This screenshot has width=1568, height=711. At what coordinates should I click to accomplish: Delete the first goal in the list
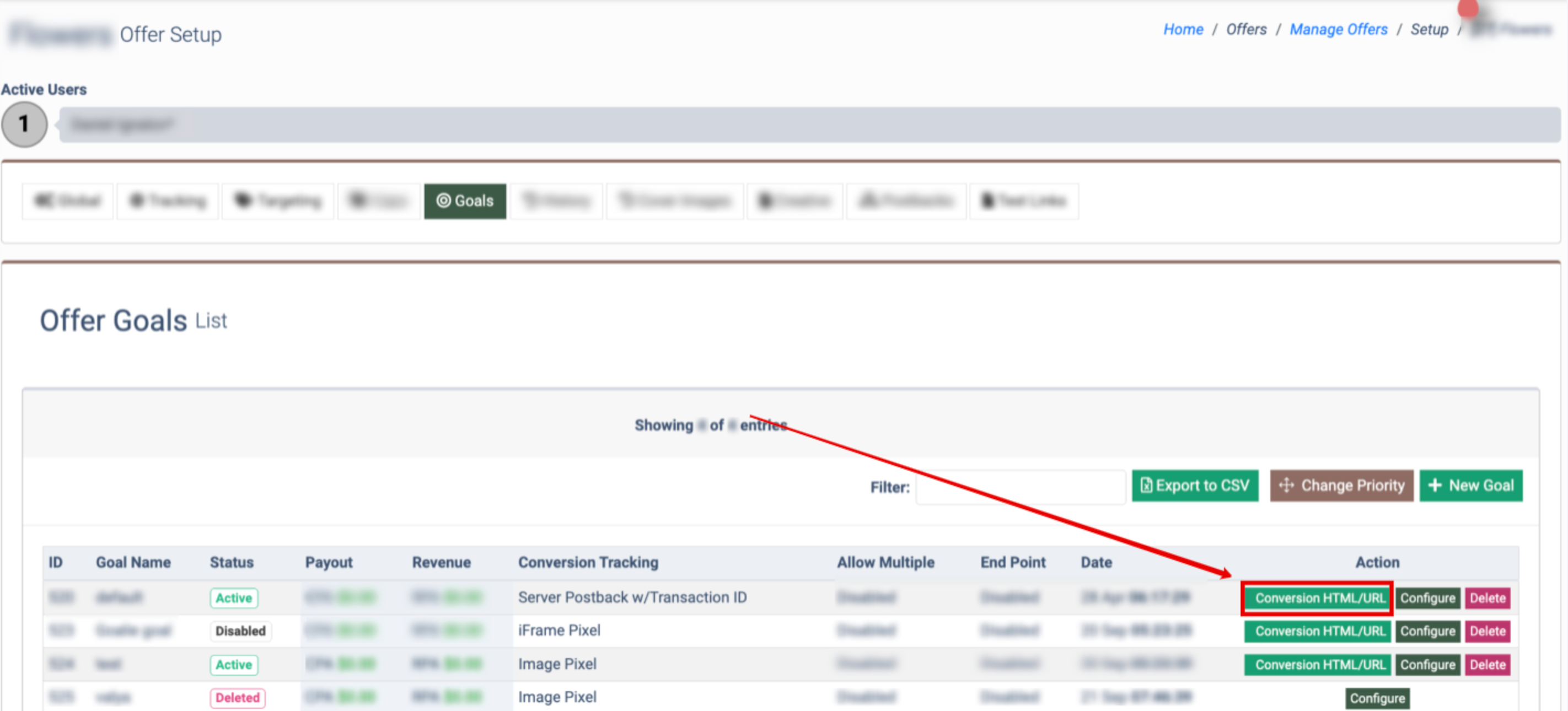coord(1487,598)
